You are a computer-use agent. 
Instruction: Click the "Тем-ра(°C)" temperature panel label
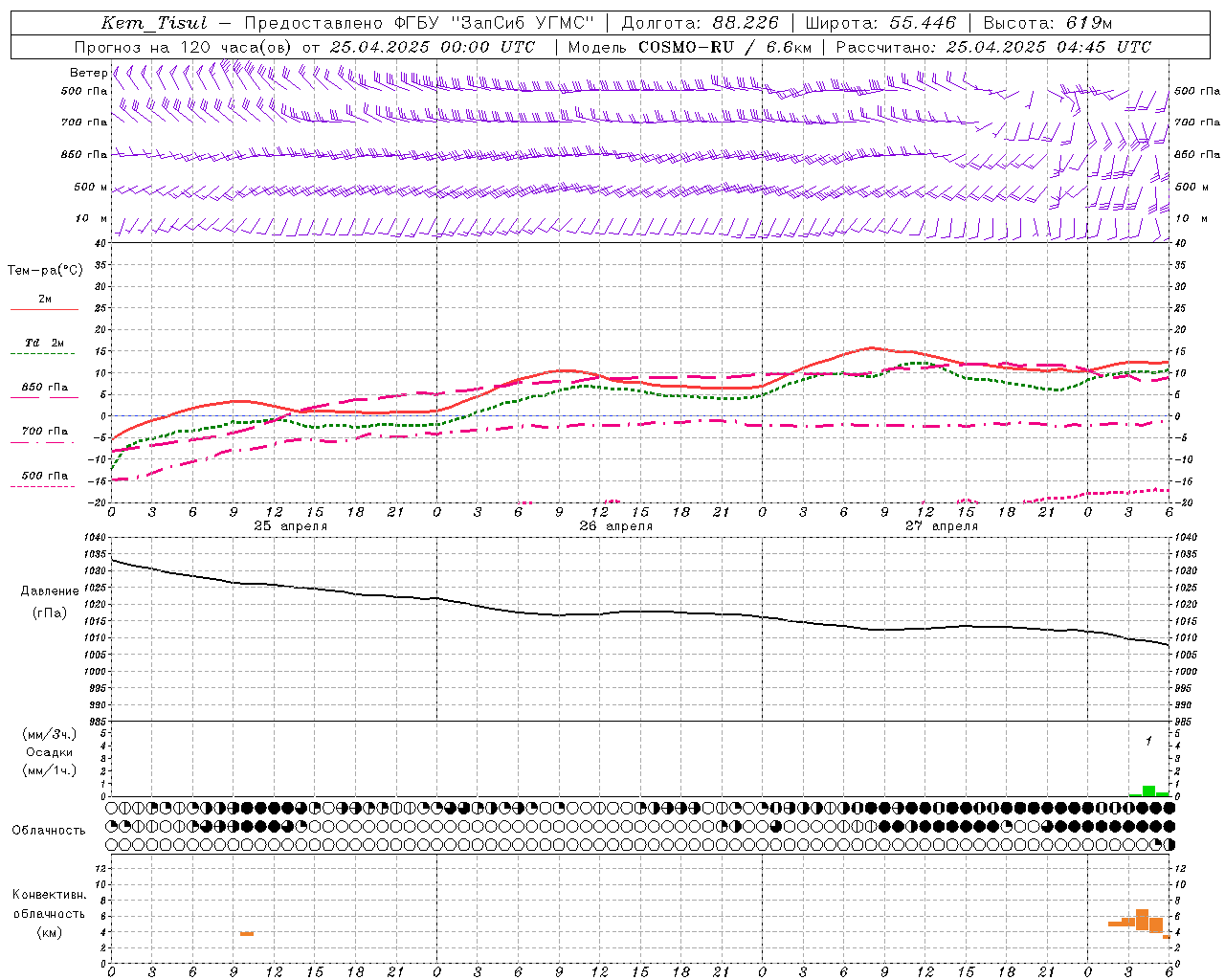[x=45, y=271]
